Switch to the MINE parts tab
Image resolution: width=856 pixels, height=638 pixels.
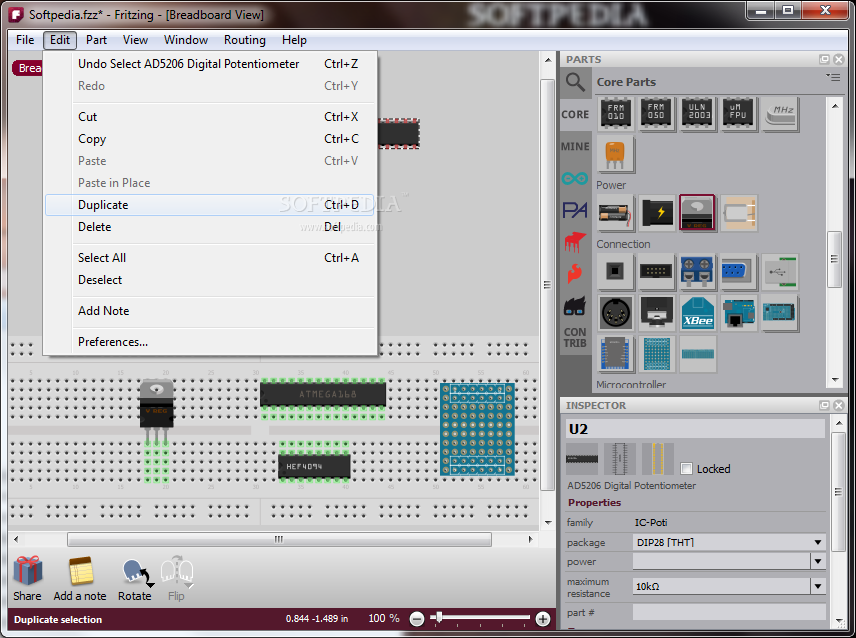[575, 146]
